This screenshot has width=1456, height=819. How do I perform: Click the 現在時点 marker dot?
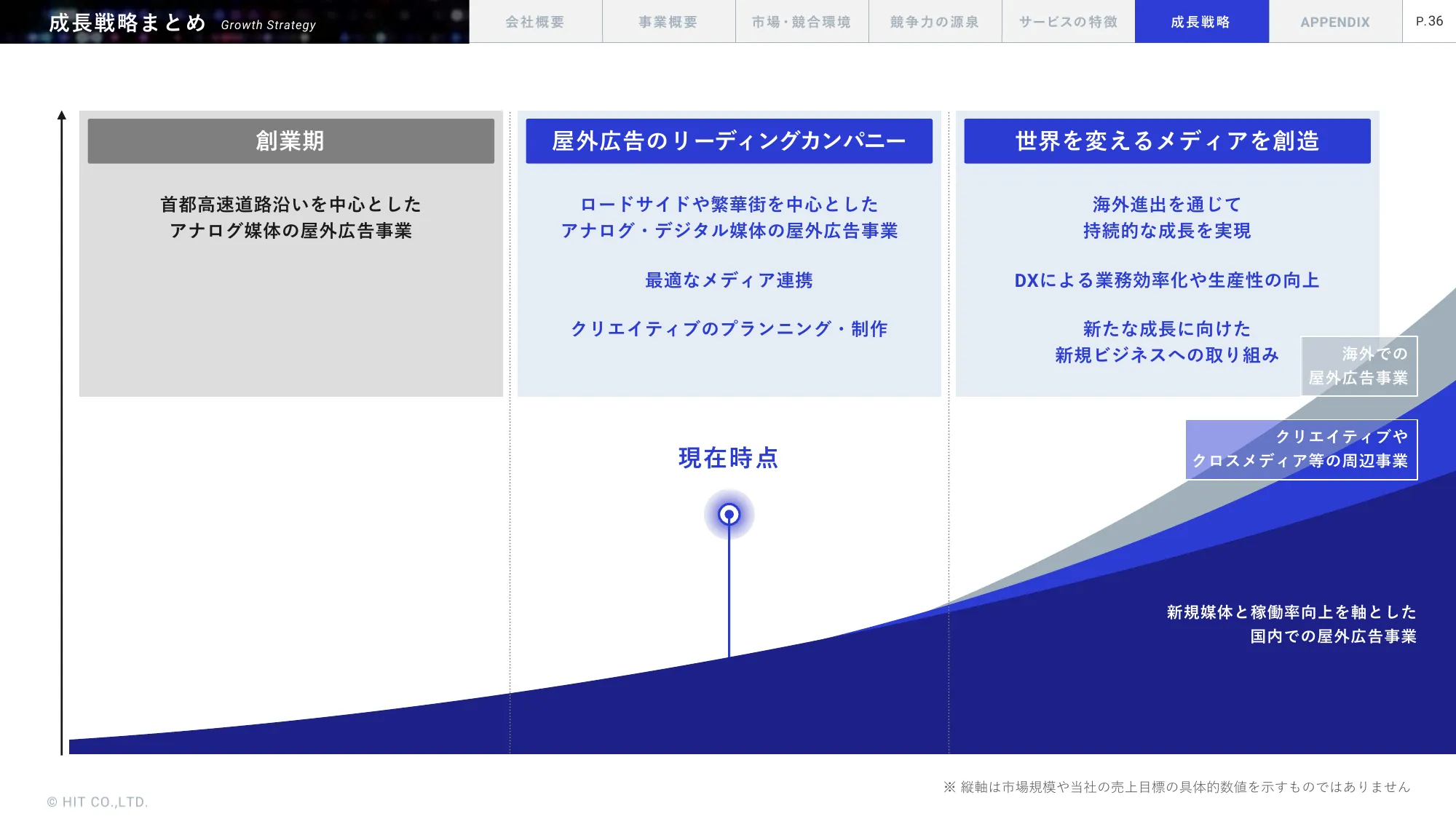click(729, 513)
